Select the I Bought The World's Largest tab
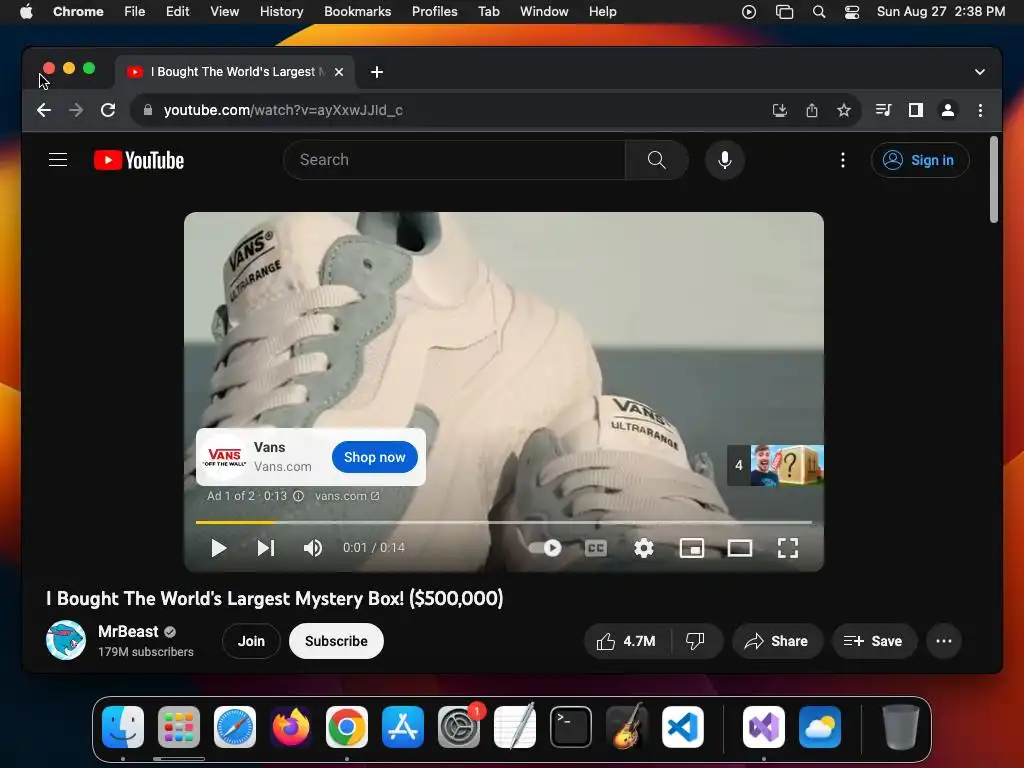1024x768 pixels. tap(235, 72)
